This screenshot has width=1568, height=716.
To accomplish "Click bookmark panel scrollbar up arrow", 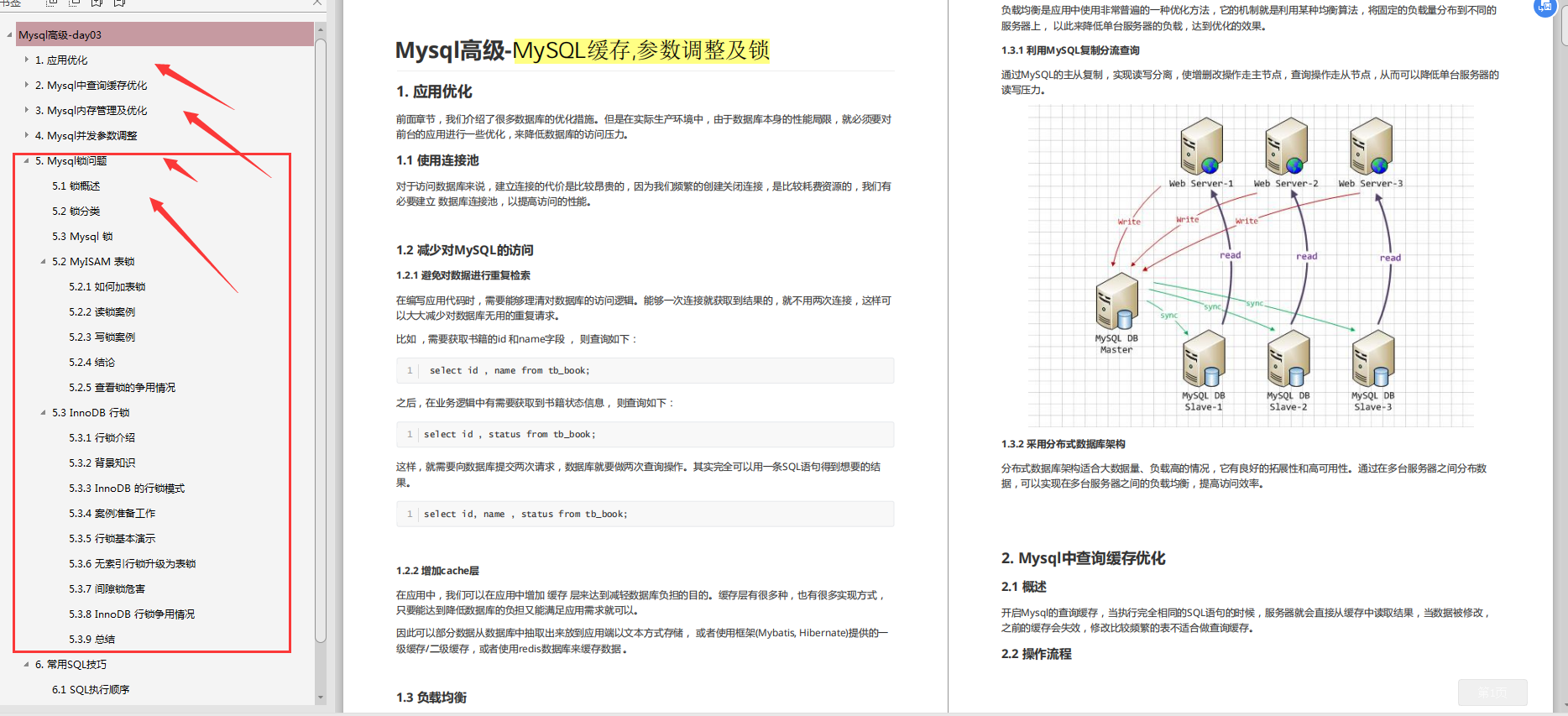I will tap(320, 29).
